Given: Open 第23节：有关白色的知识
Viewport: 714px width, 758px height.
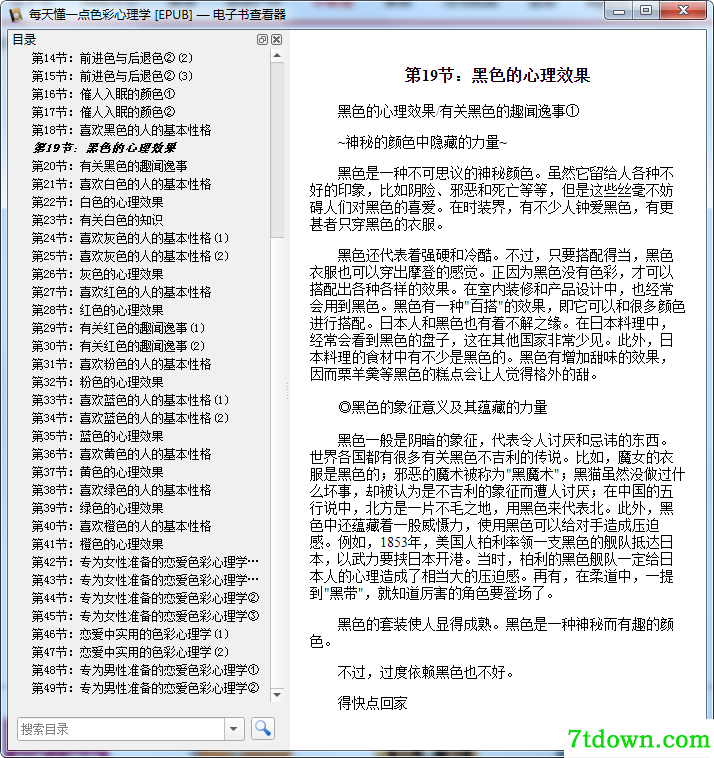Looking at the screenshot, I should pos(98,220).
